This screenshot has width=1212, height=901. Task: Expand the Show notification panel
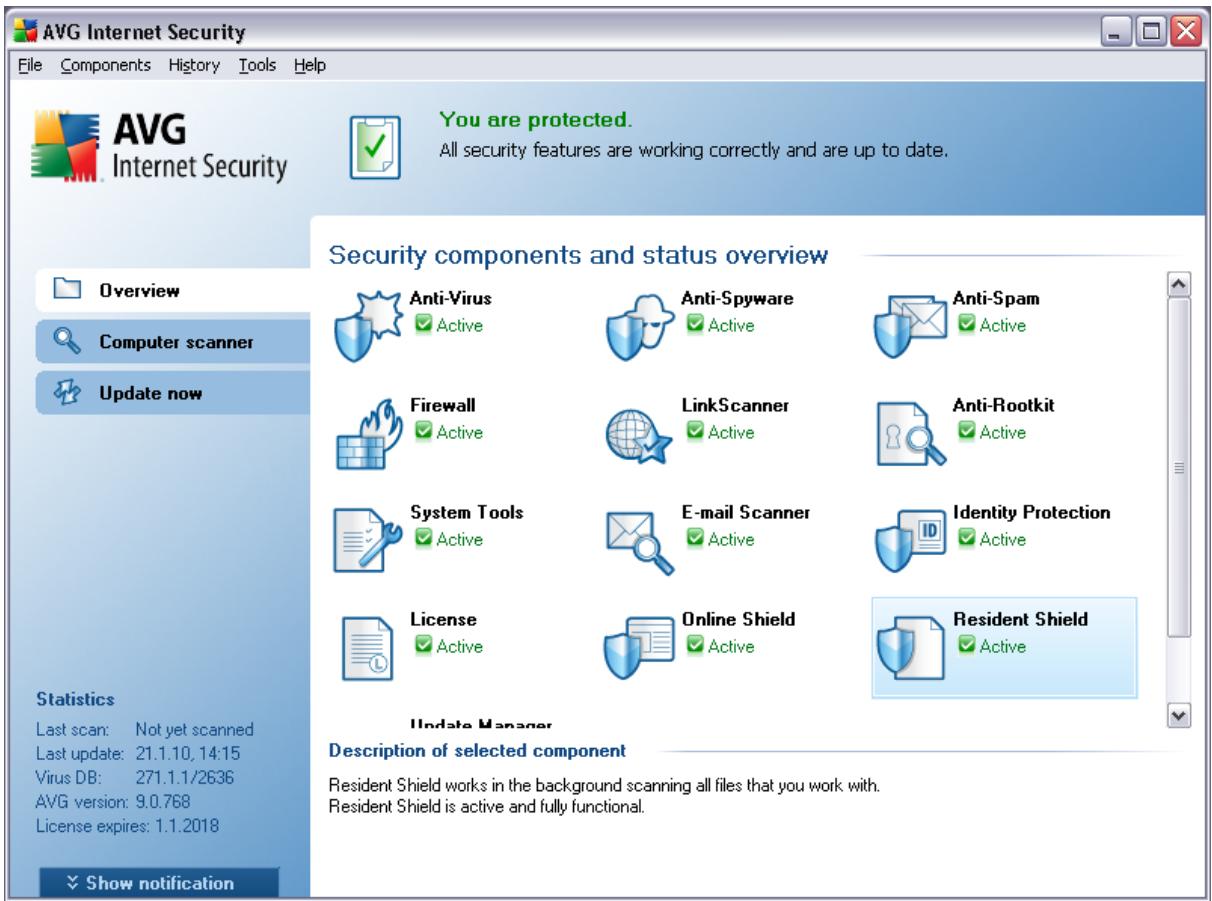click(x=158, y=882)
